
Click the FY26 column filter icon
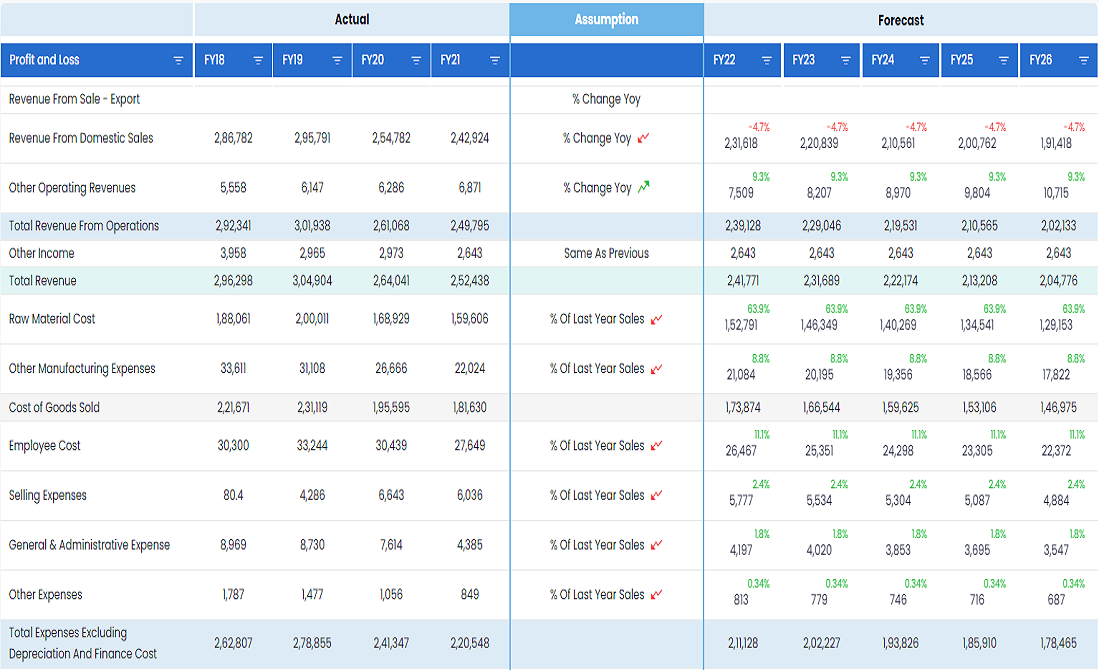tap(1084, 61)
